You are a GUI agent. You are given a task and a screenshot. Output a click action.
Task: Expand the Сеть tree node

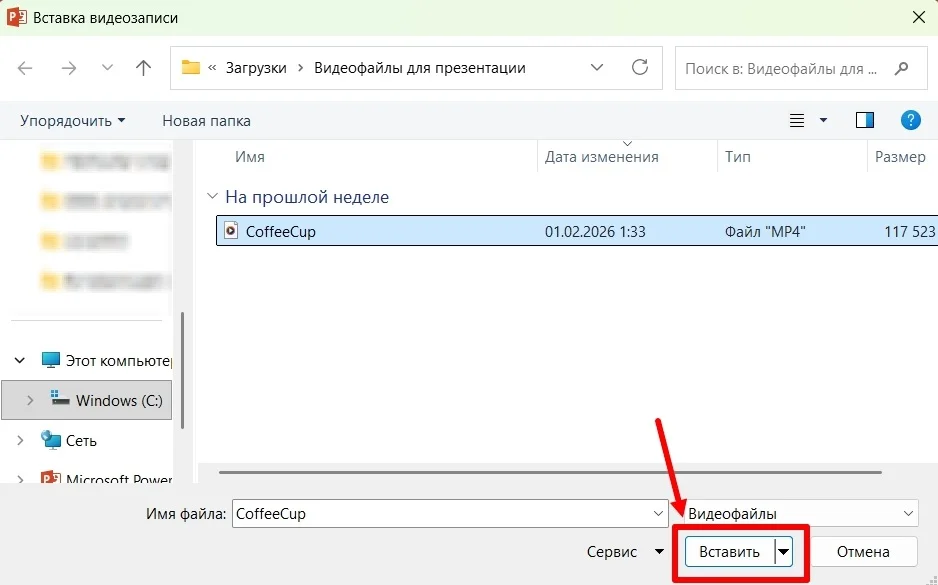20,440
